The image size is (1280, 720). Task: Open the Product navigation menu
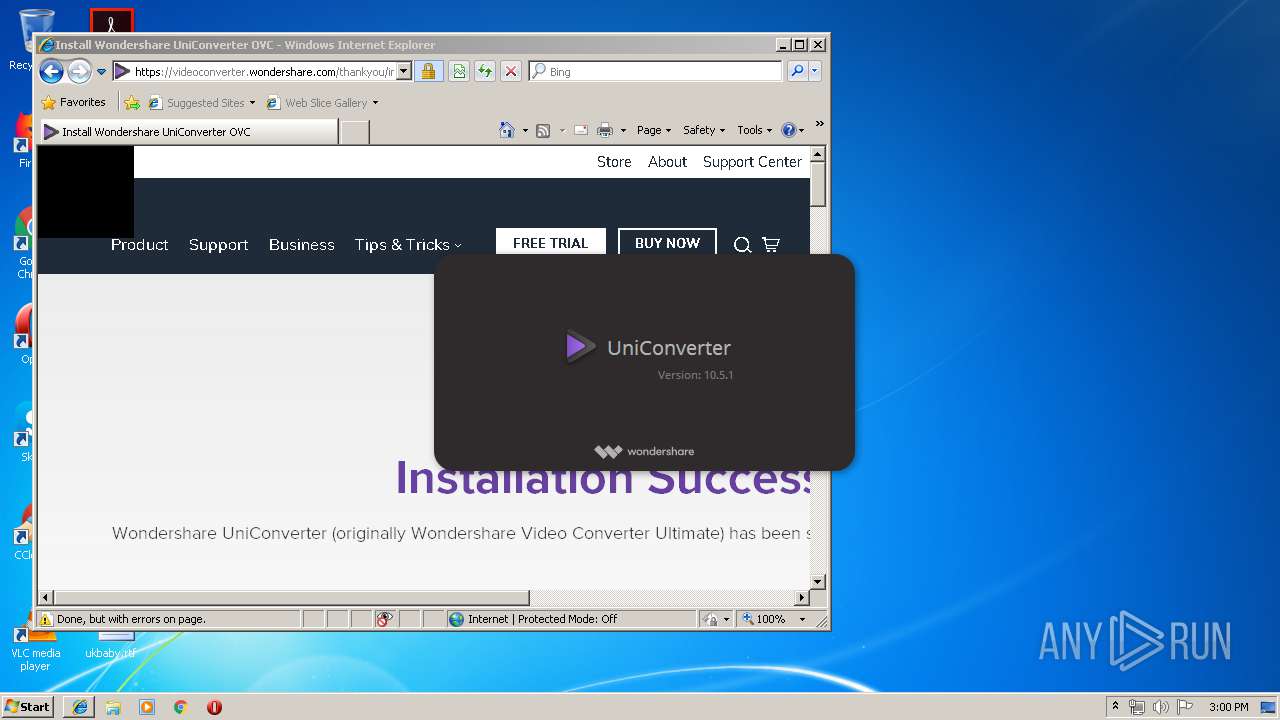click(x=139, y=244)
